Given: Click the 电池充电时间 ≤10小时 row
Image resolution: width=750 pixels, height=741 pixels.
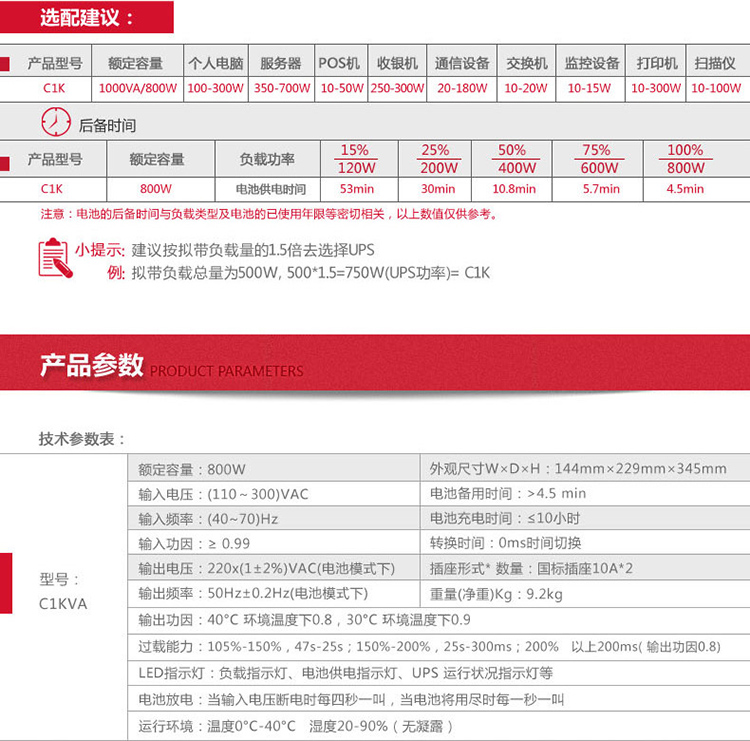Looking at the screenshot, I should click(x=585, y=519).
